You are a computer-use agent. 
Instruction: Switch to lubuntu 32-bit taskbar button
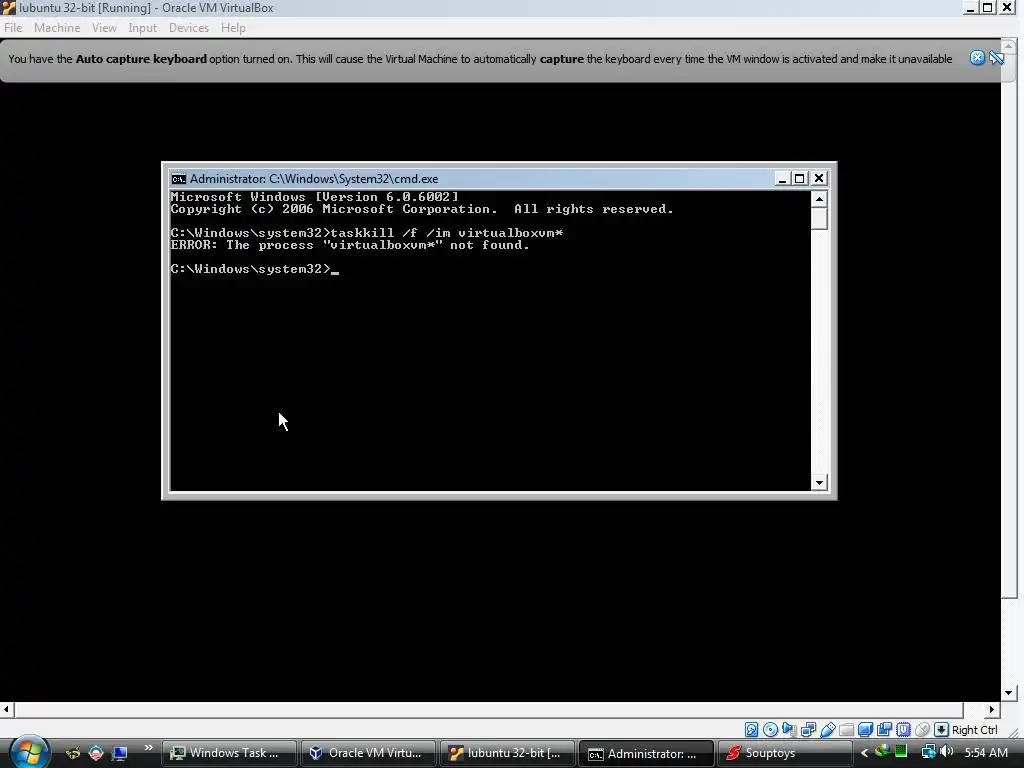[x=507, y=753]
